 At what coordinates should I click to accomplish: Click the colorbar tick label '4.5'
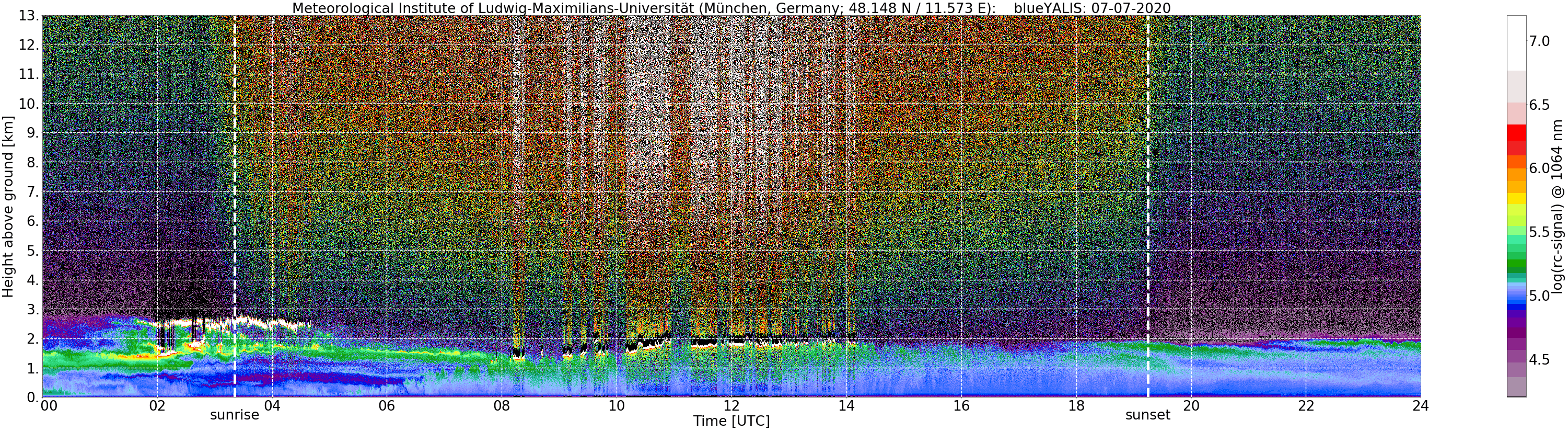click(1539, 360)
